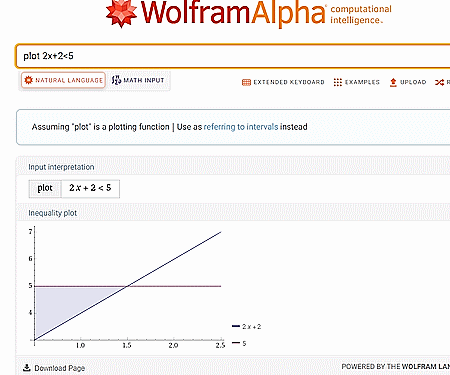Click the Natural Language gear icon
This screenshot has height=375, width=450.
click(x=29, y=80)
